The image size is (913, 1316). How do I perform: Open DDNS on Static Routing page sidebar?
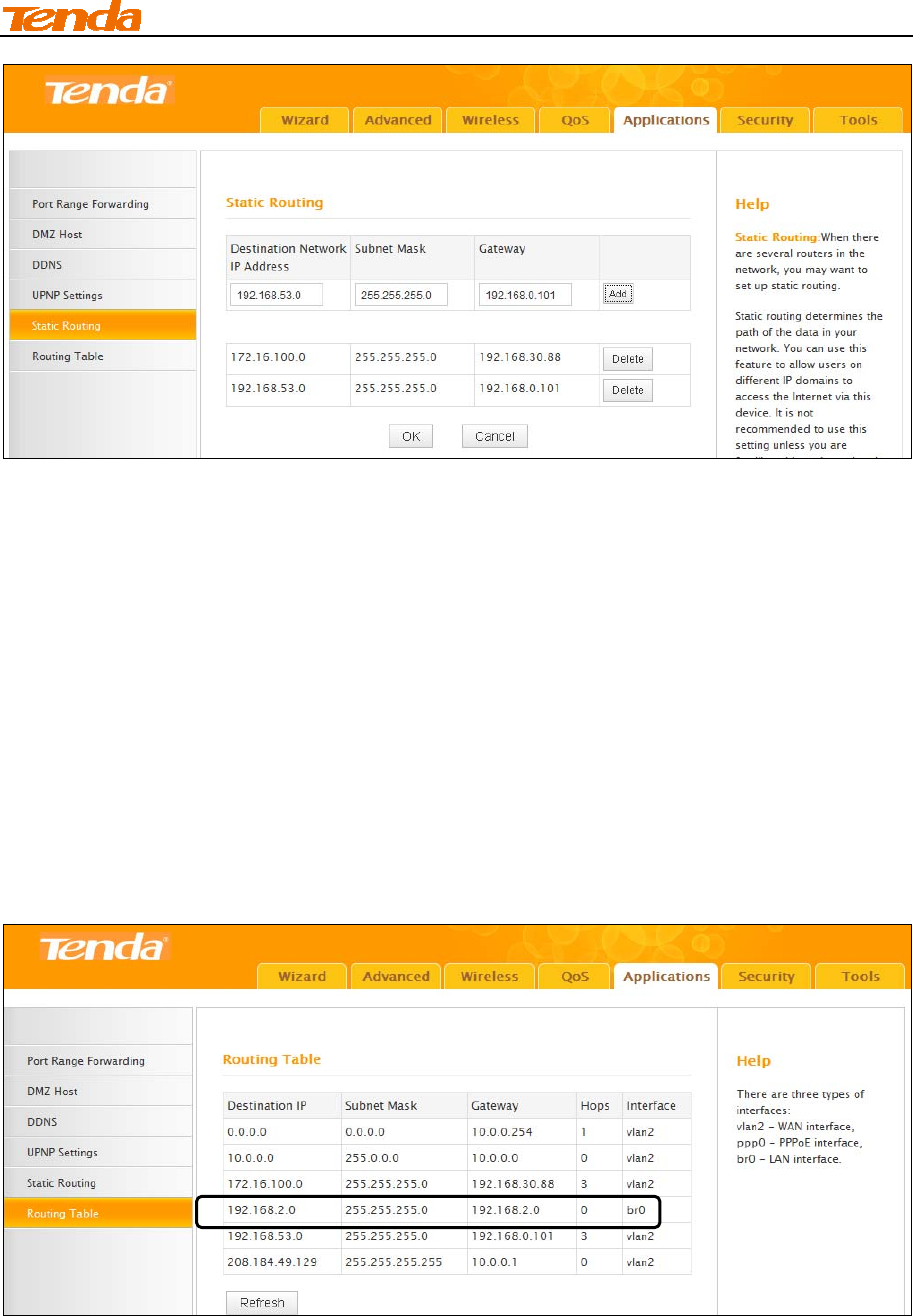[x=102, y=265]
